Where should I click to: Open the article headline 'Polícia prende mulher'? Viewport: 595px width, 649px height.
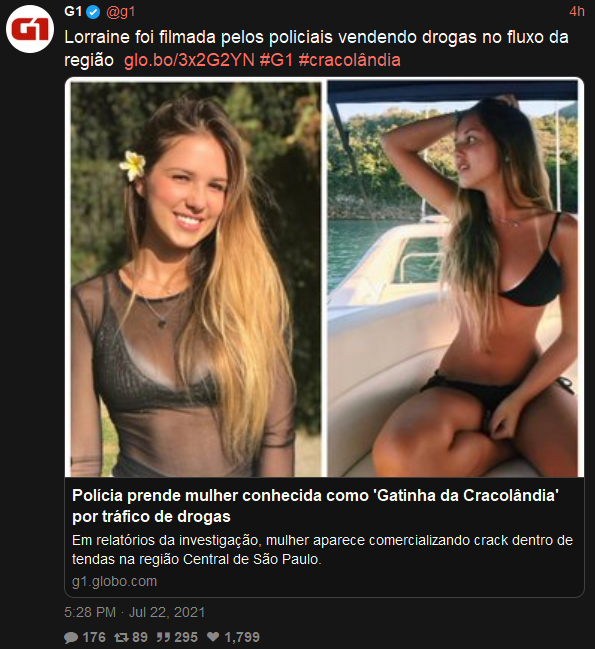click(x=315, y=506)
